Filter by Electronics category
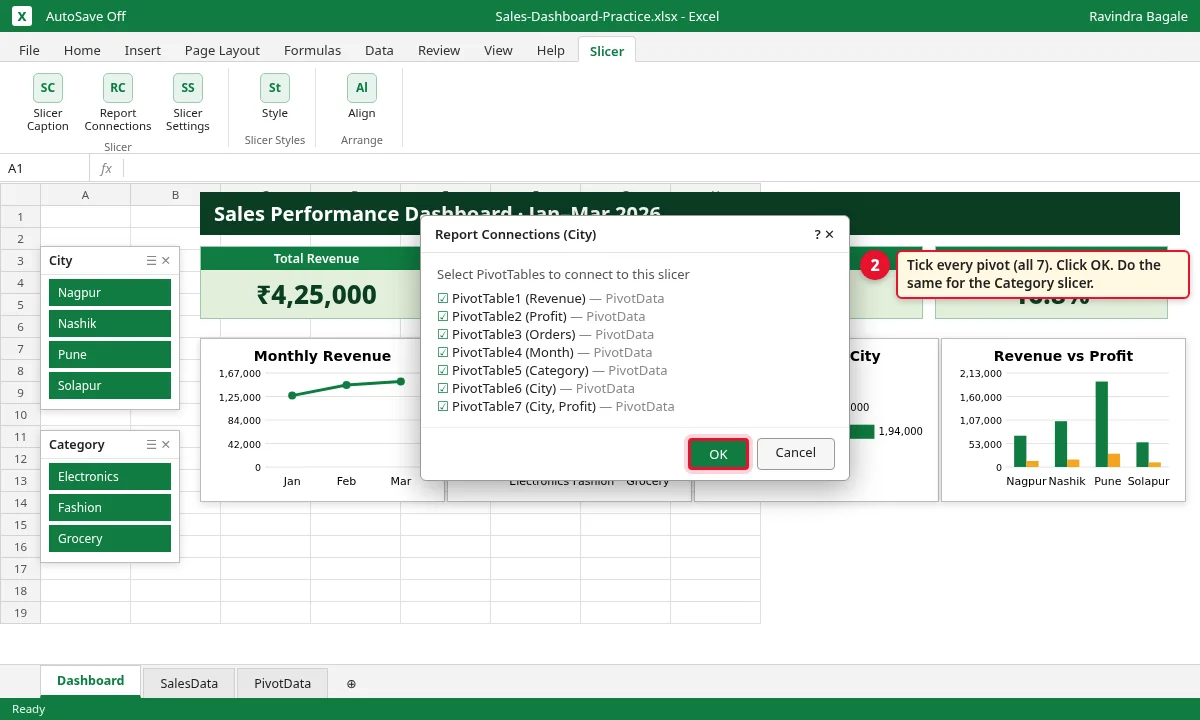1200x720 pixels. point(110,477)
